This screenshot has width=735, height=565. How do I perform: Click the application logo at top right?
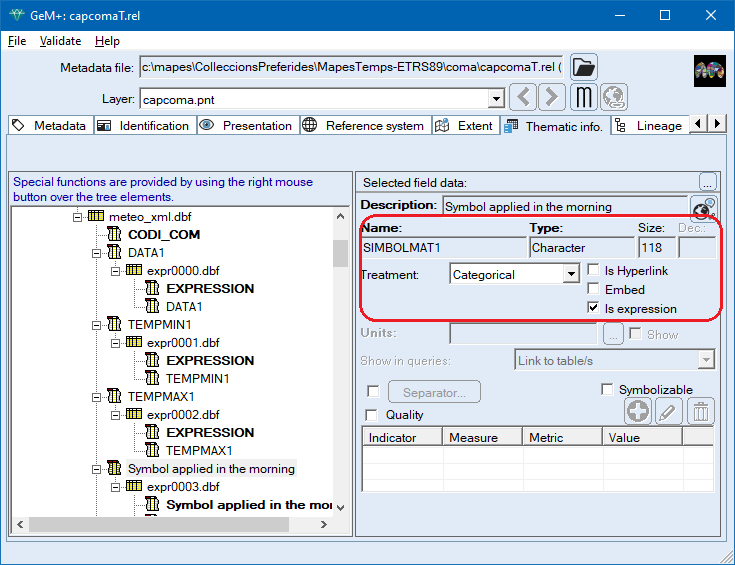710,71
